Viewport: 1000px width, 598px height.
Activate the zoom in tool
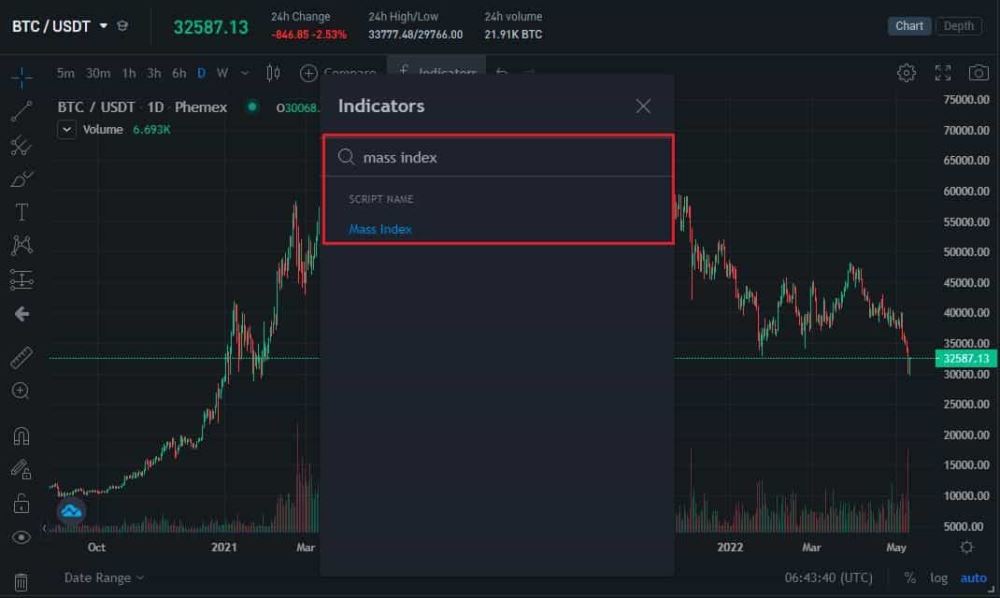coord(21,391)
